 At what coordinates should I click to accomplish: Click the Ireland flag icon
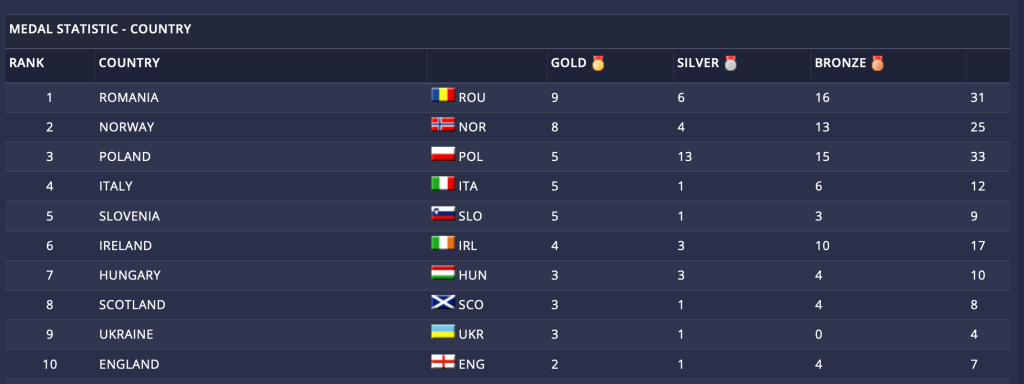point(443,244)
